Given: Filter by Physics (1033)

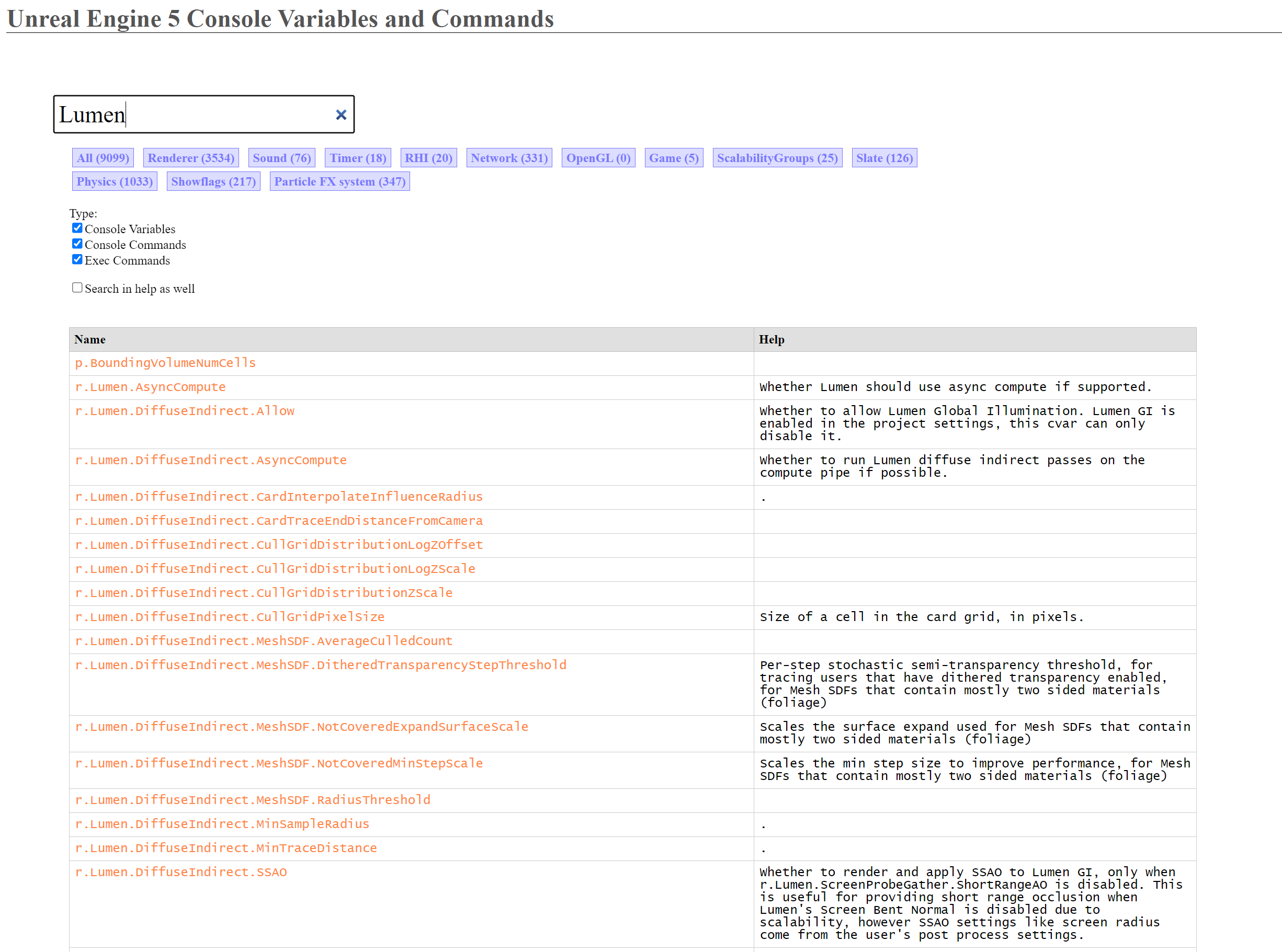Looking at the screenshot, I should (x=115, y=181).
